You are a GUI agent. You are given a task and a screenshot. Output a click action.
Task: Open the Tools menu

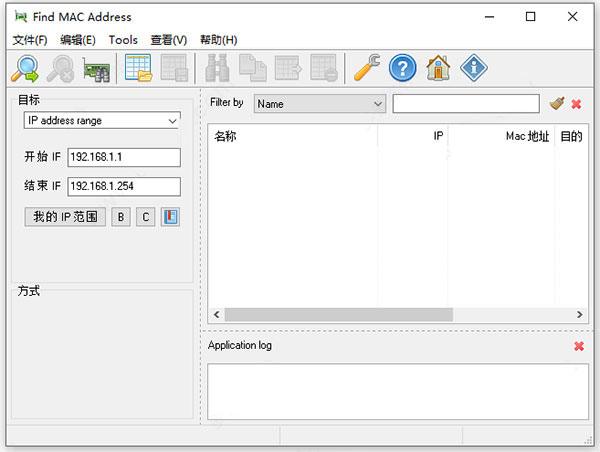[x=123, y=40]
